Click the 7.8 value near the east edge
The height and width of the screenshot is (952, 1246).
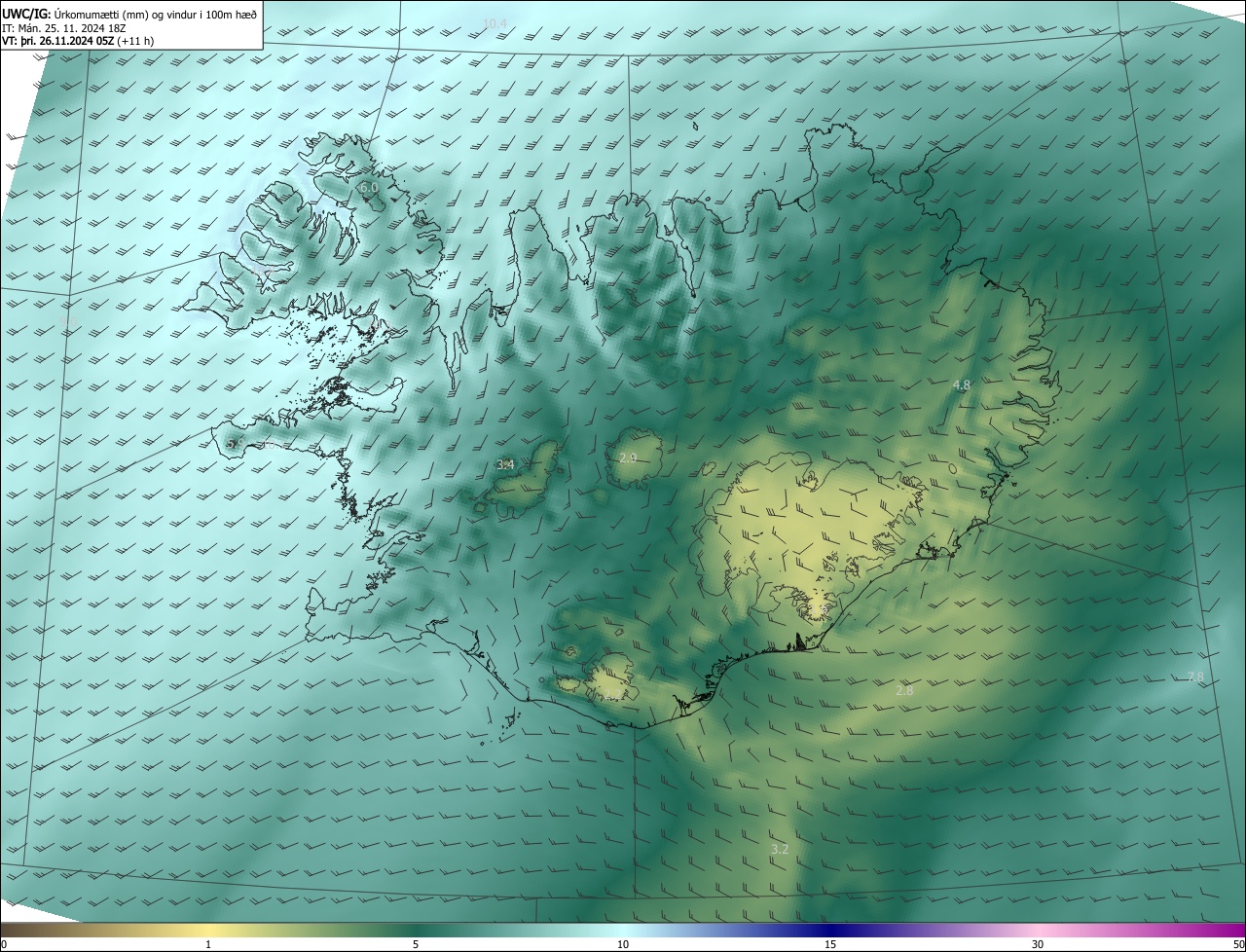[x=1195, y=677]
